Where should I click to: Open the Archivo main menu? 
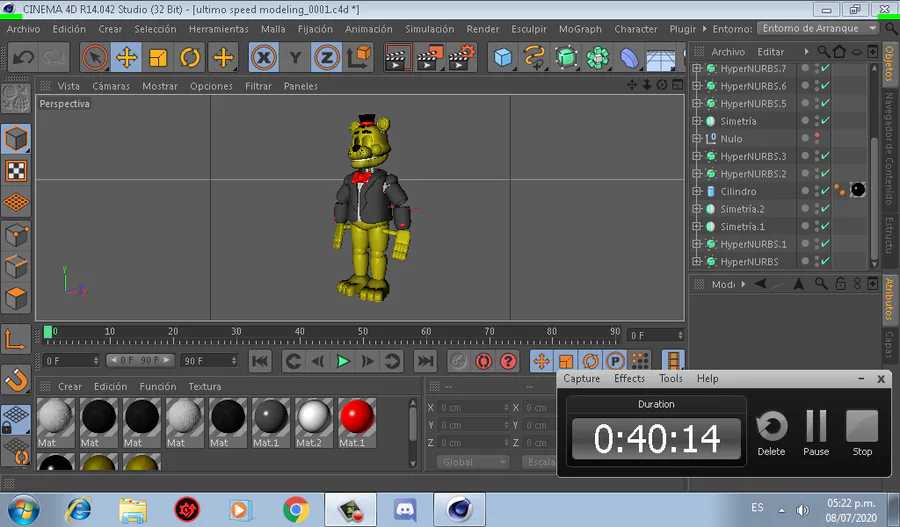23,29
